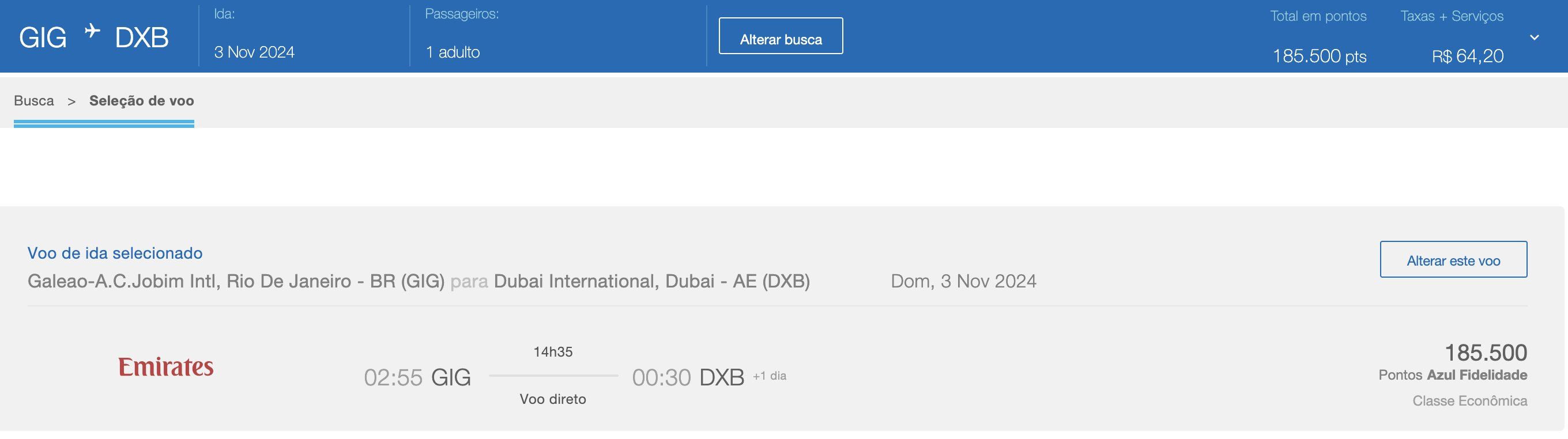This screenshot has width=1568, height=439.
Task: Click the 02:55 GIG departure time
Action: [x=417, y=377]
